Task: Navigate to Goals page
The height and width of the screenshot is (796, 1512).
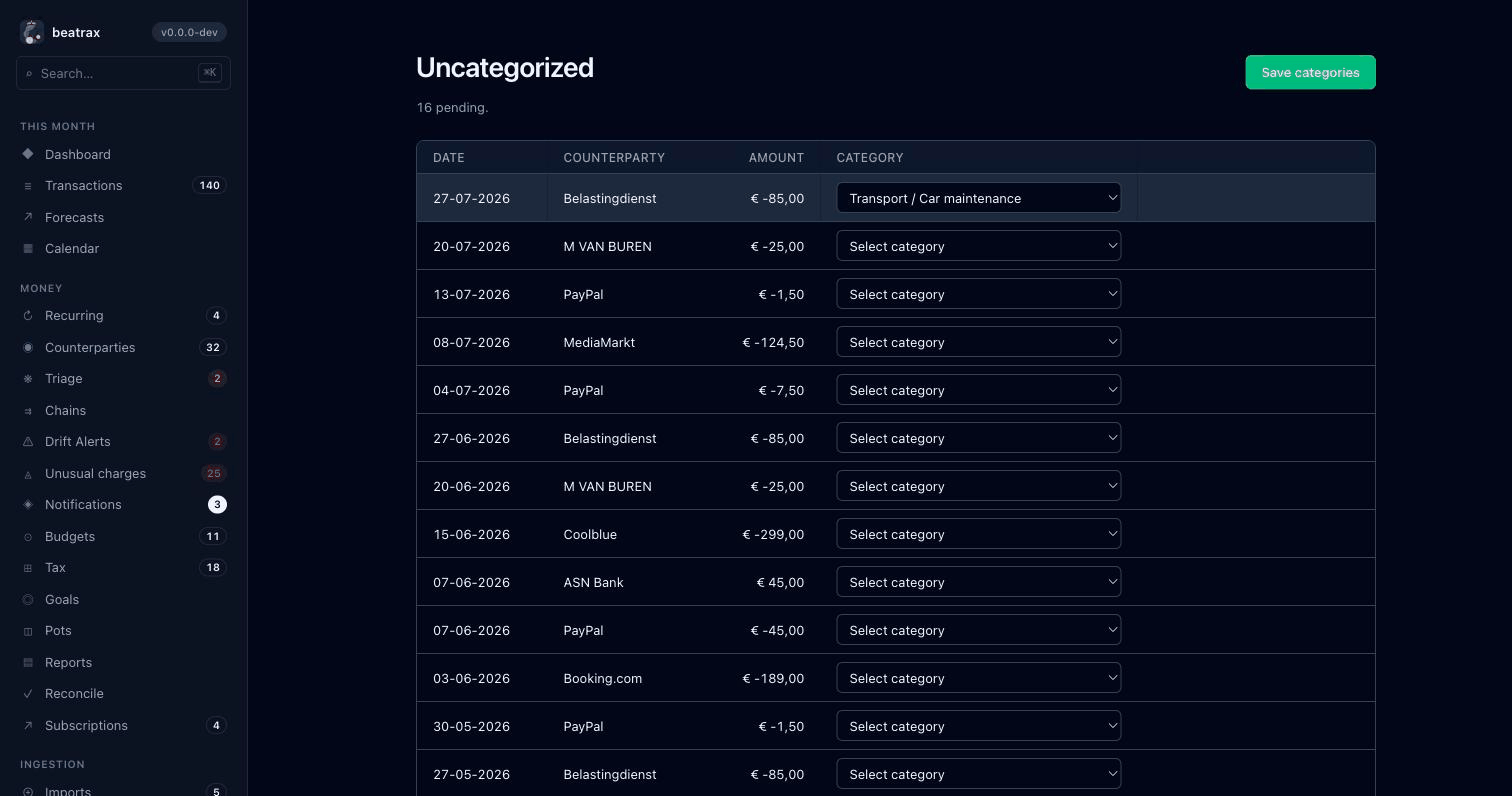Action: [x=123, y=600]
